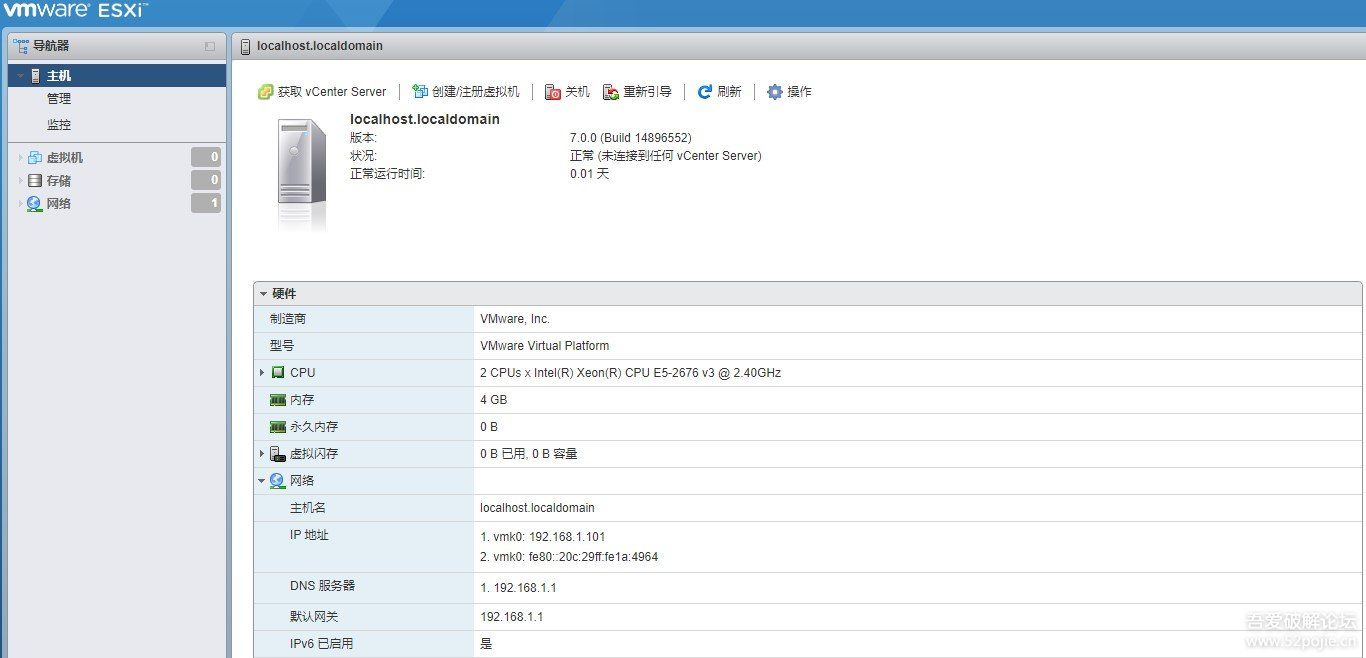
Task: Click 获取 vCenter Server button label
Action: coord(332,92)
